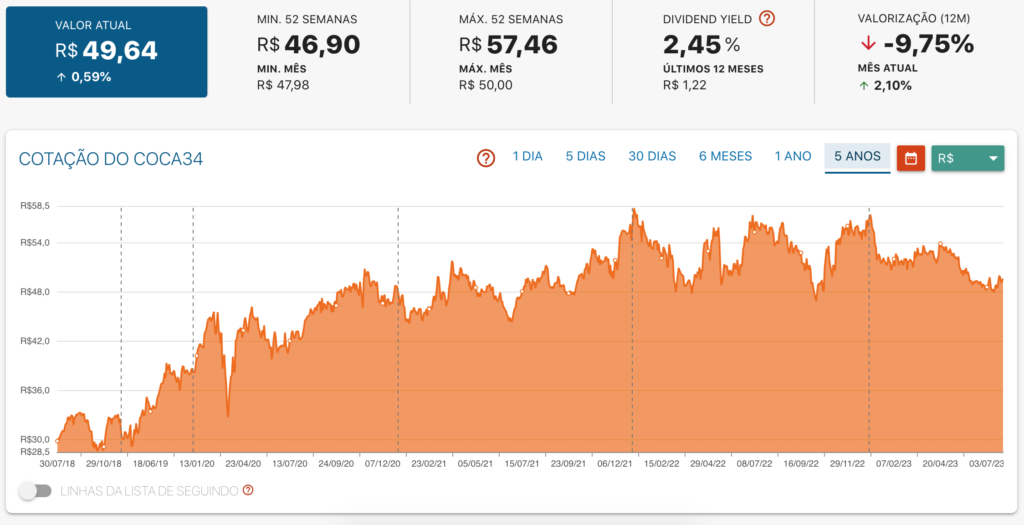Viewport: 1024px width, 525px height.
Task: Click the R$ 50,00 máx. mês value
Action: point(486,85)
